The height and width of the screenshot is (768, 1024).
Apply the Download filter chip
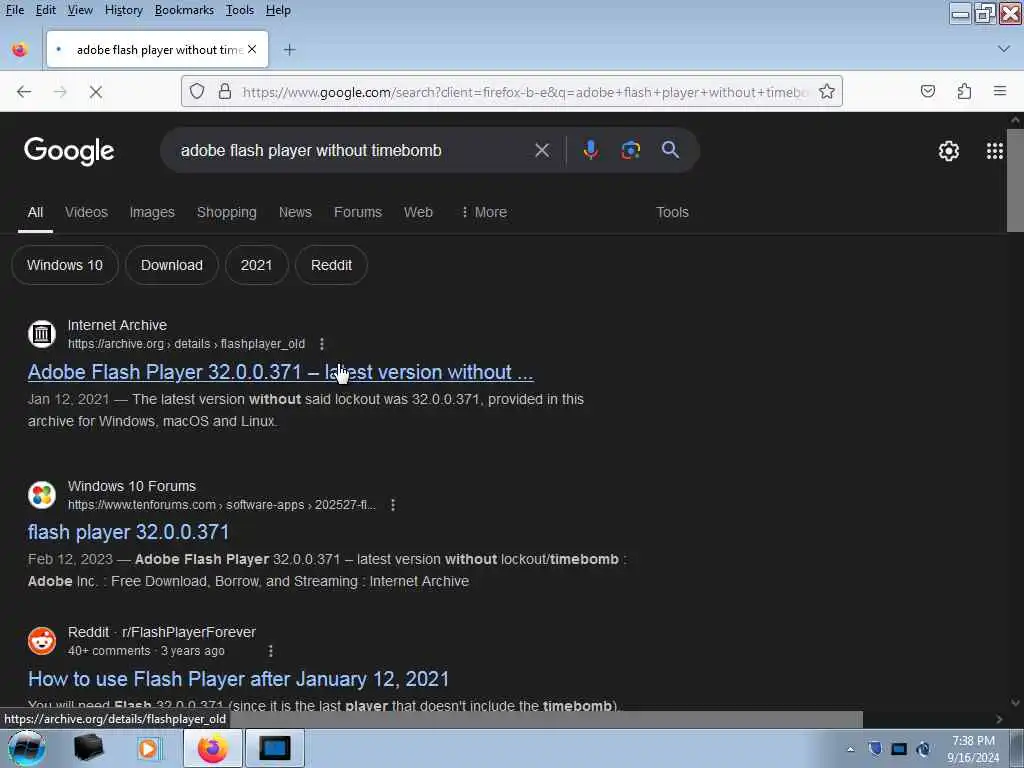coord(172,265)
